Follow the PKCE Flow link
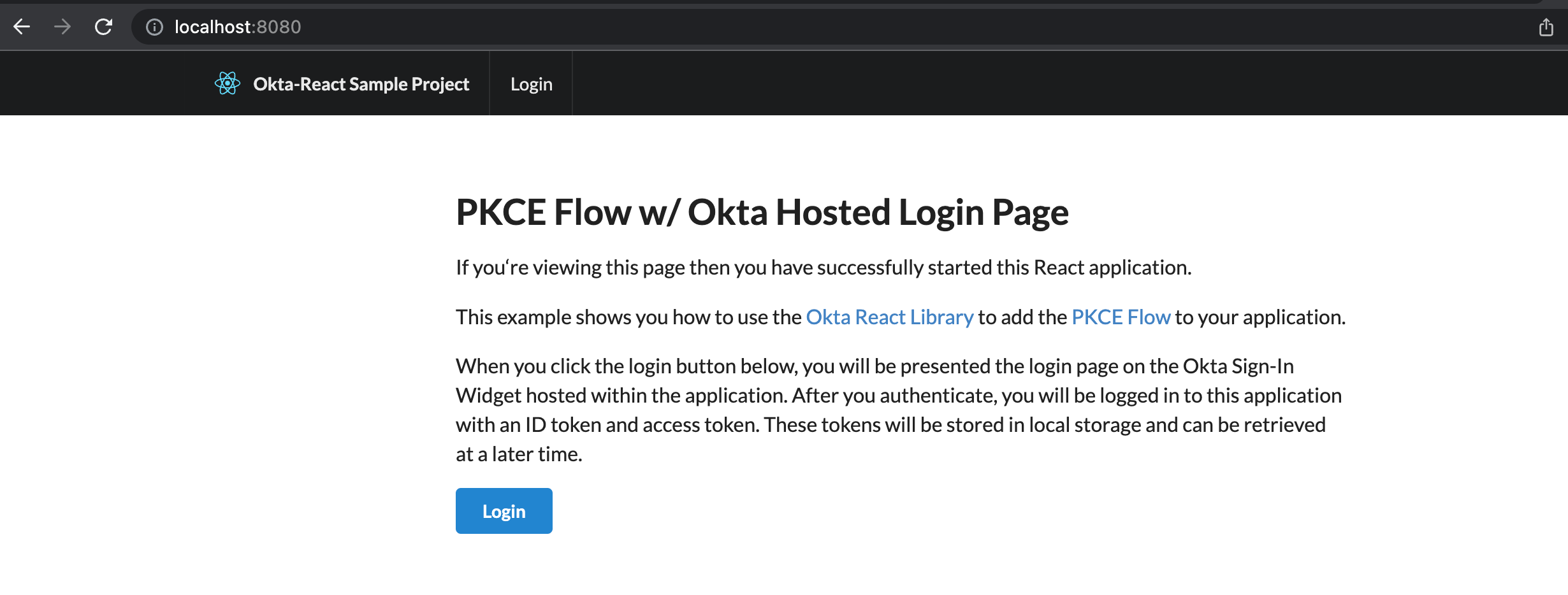Screen dimensions: 1568x595 pyautogui.click(x=1121, y=317)
